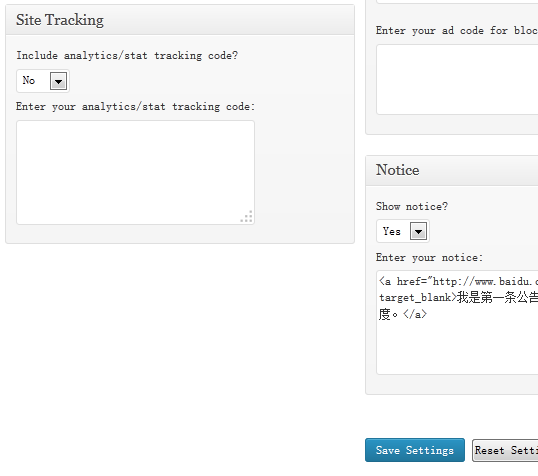Click the Include analytics/stat tracking code label
The width and height of the screenshot is (538, 476).
point(127,56)
